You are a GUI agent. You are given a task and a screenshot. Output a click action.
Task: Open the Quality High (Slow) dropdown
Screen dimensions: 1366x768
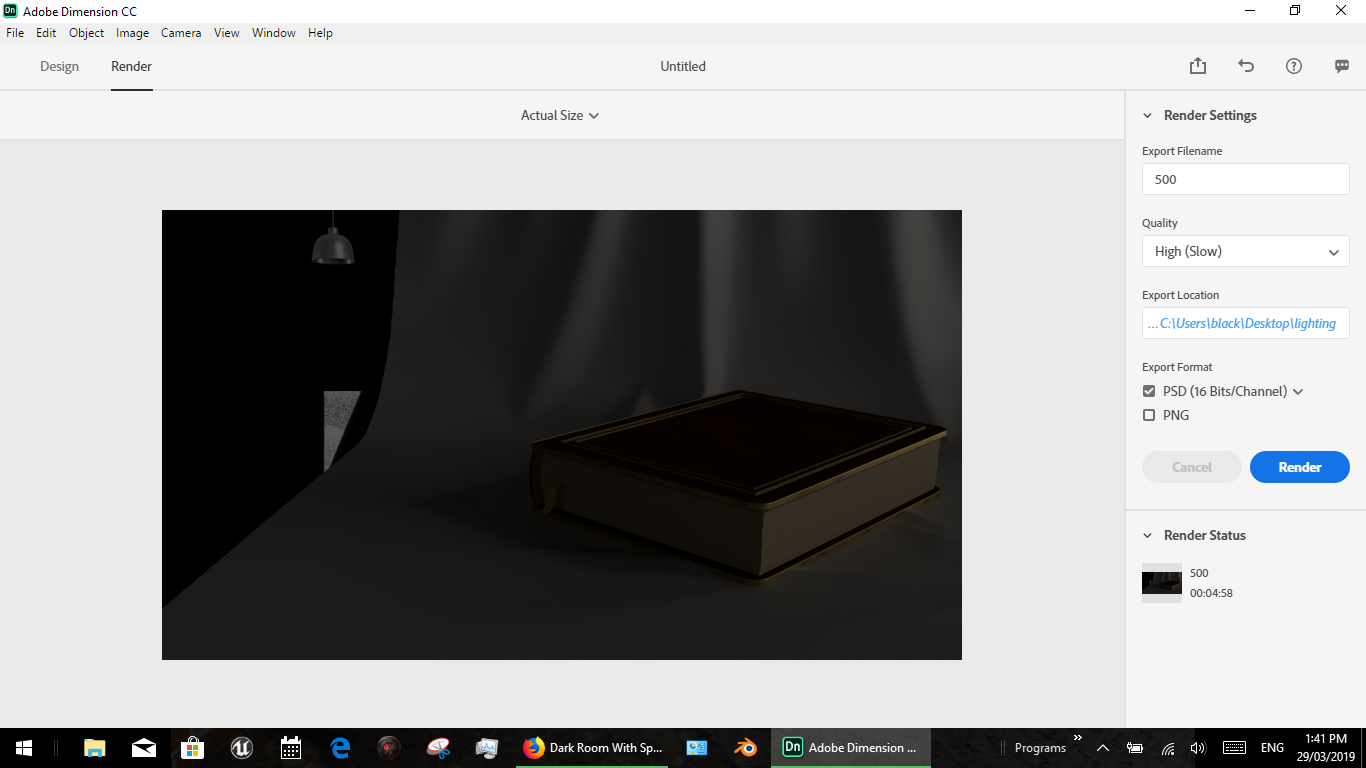pyautogui.click(x=1246, y=251)
